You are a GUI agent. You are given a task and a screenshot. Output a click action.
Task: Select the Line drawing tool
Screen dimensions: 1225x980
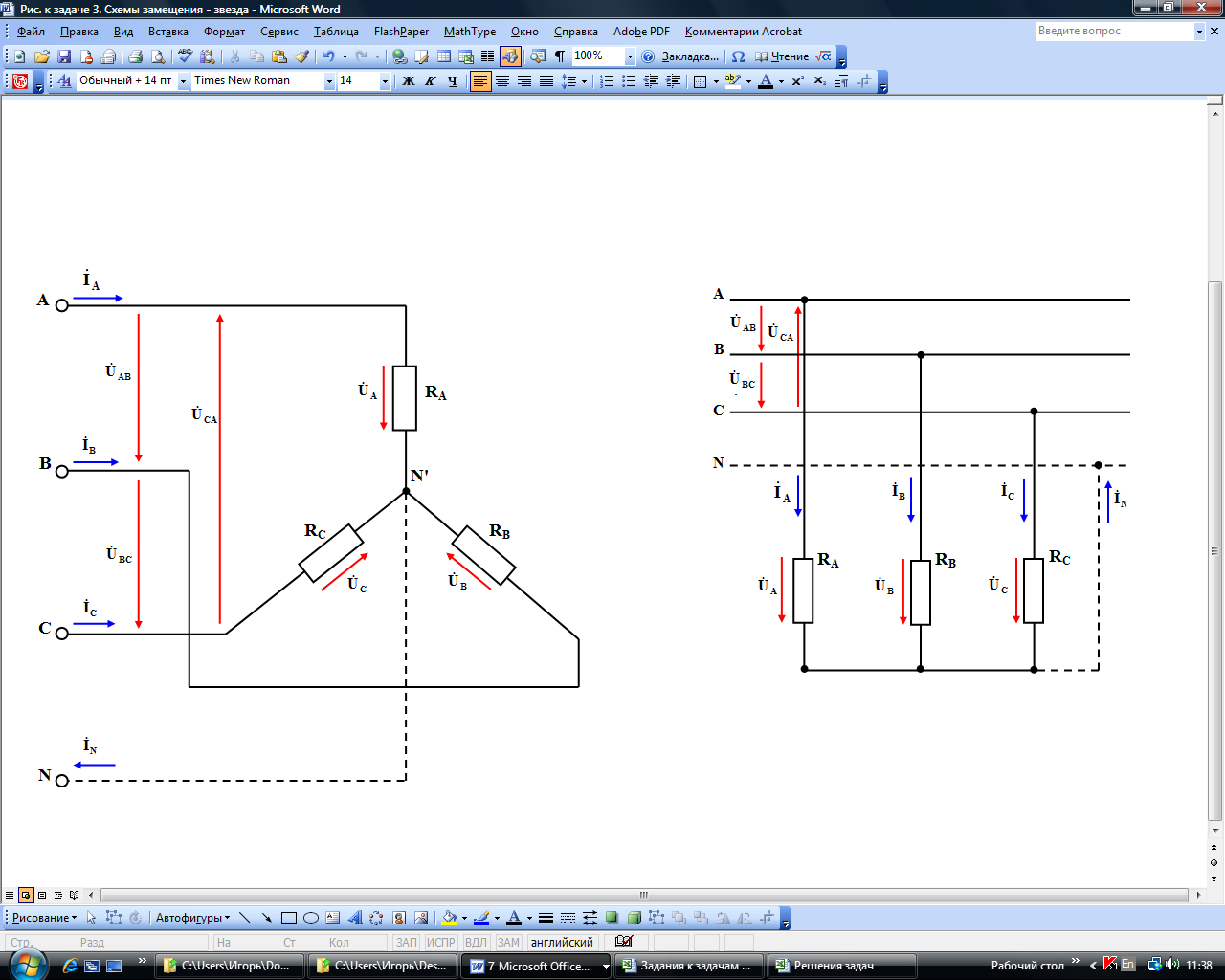tap(245, 918)
